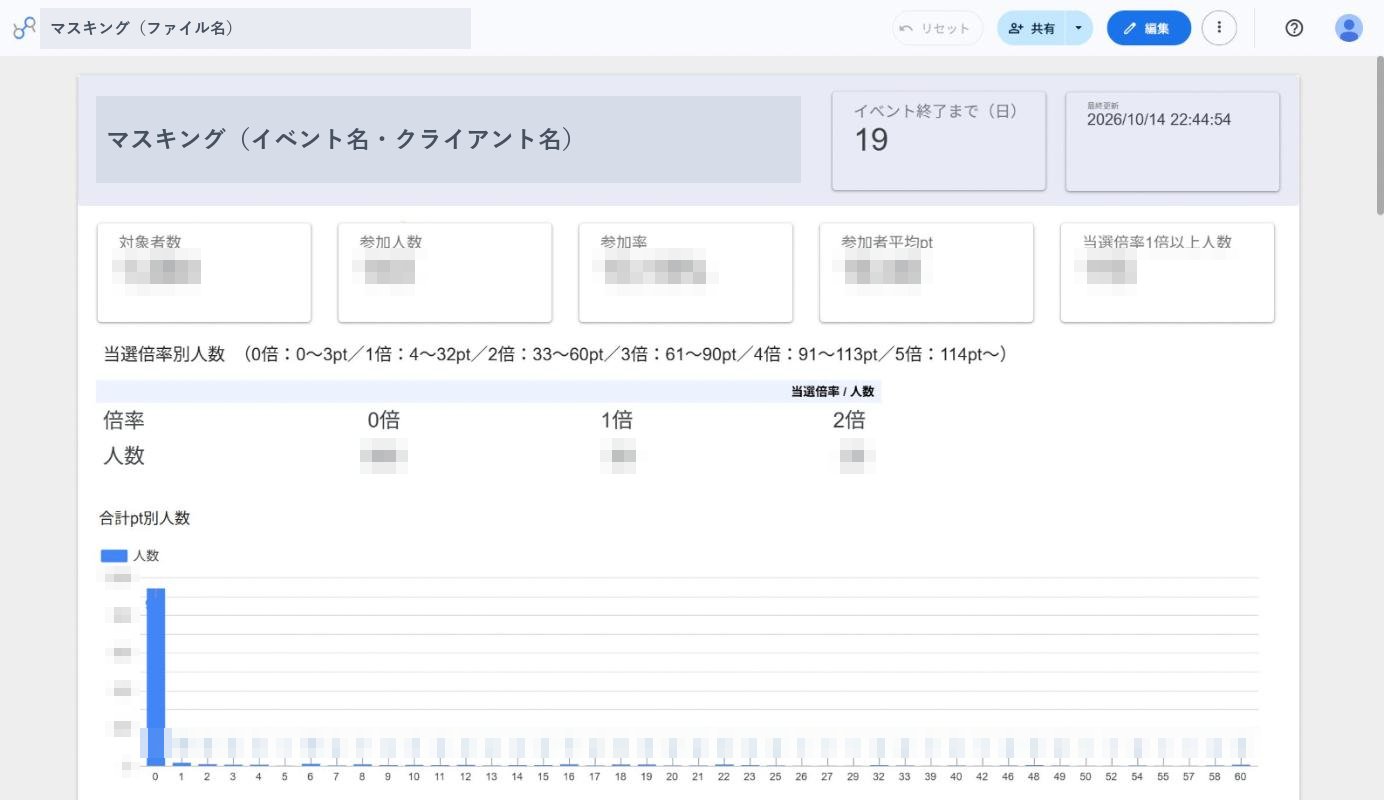Click the x-axis label 10
1384x800 pixels.
click(x=413, y=776)
